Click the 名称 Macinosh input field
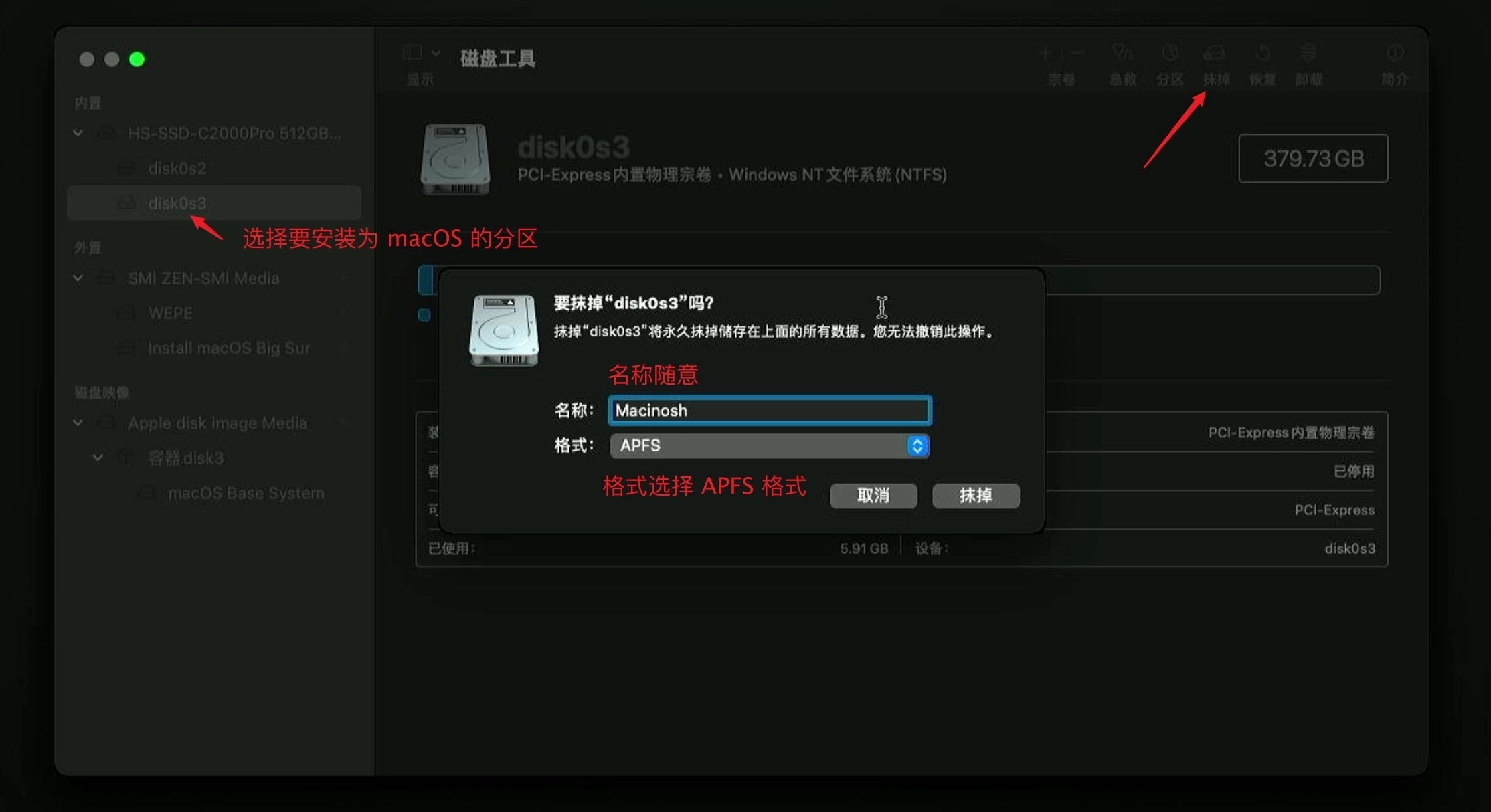The height and width of the screenshot is (812, 1491). (x=768, y=410)
